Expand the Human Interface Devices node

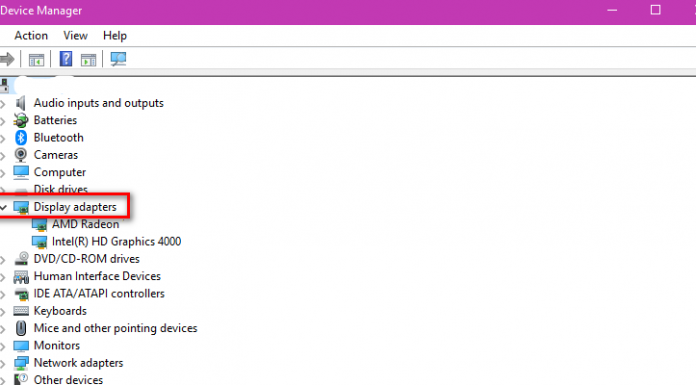pos(3,277)
